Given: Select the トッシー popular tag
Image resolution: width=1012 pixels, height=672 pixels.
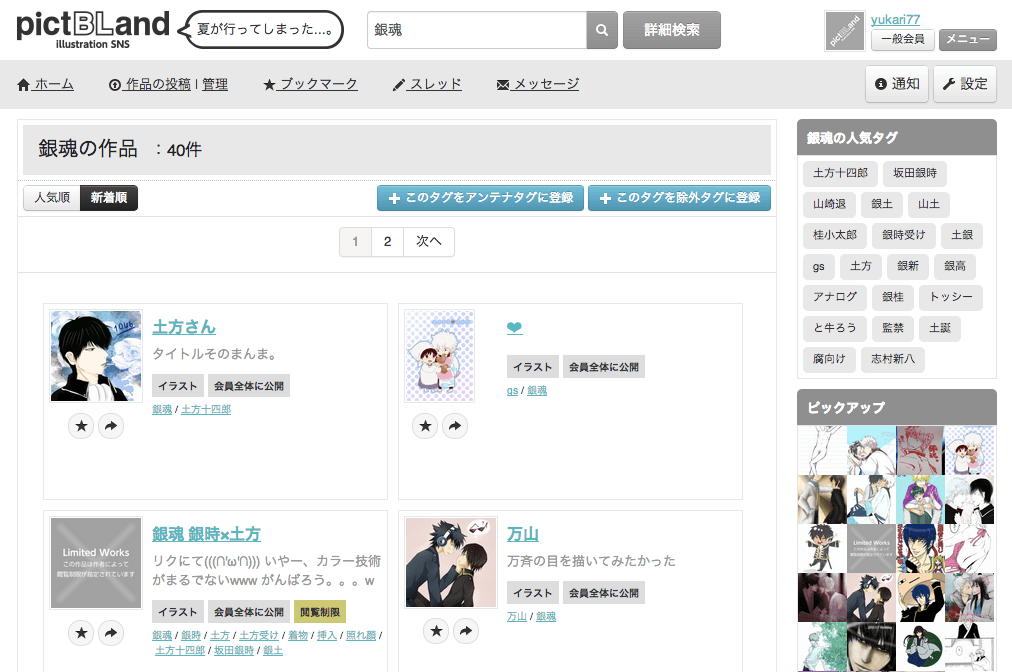Looking at the screenshot, I should [x=951, y=297].
